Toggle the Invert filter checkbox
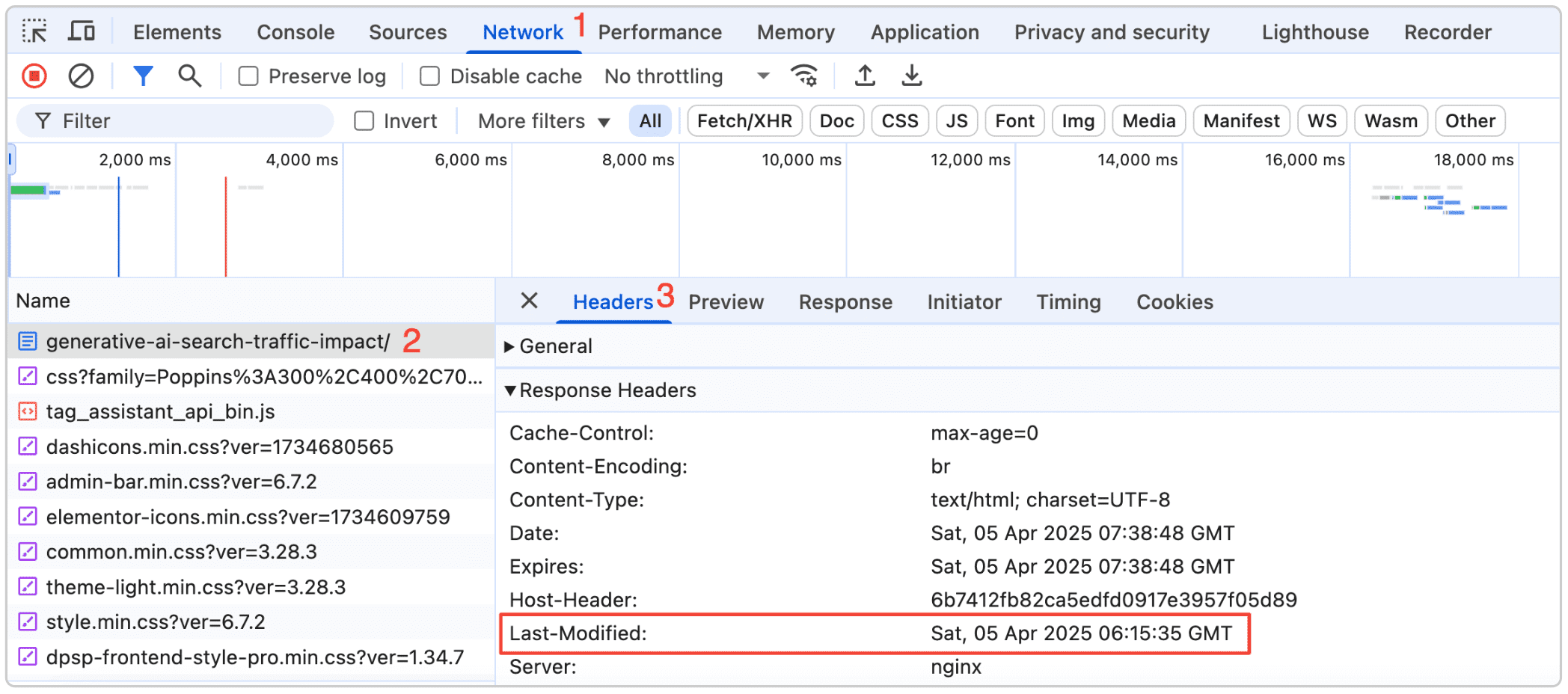 coord(364,120)
